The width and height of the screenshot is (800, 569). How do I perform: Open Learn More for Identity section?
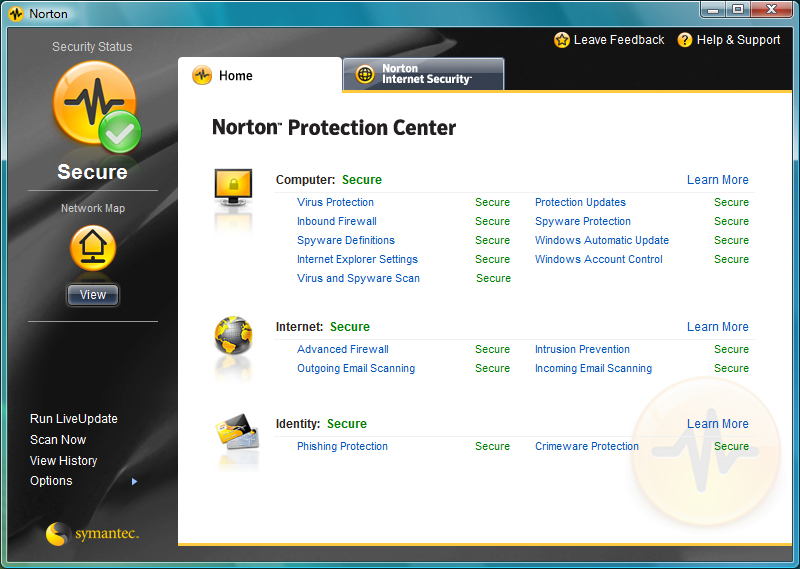718,424
